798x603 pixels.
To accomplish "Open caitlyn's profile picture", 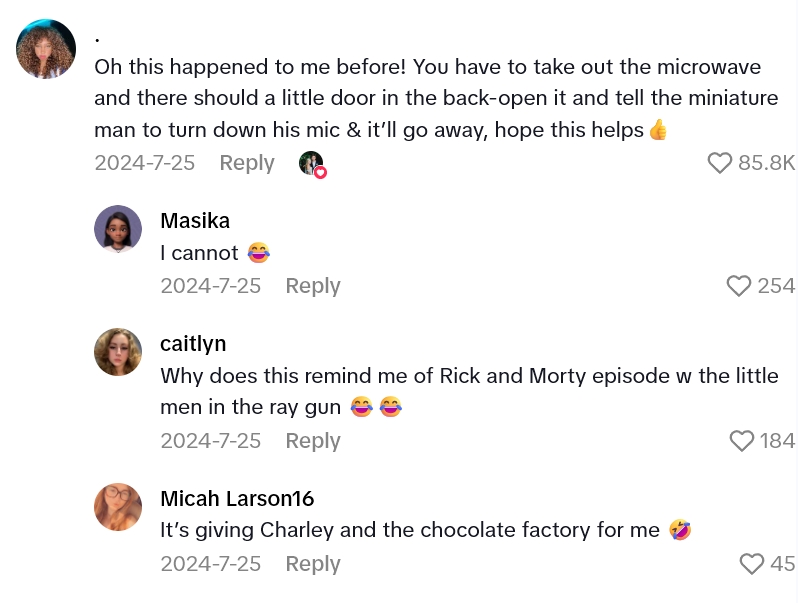I will [x=118, y=352].
